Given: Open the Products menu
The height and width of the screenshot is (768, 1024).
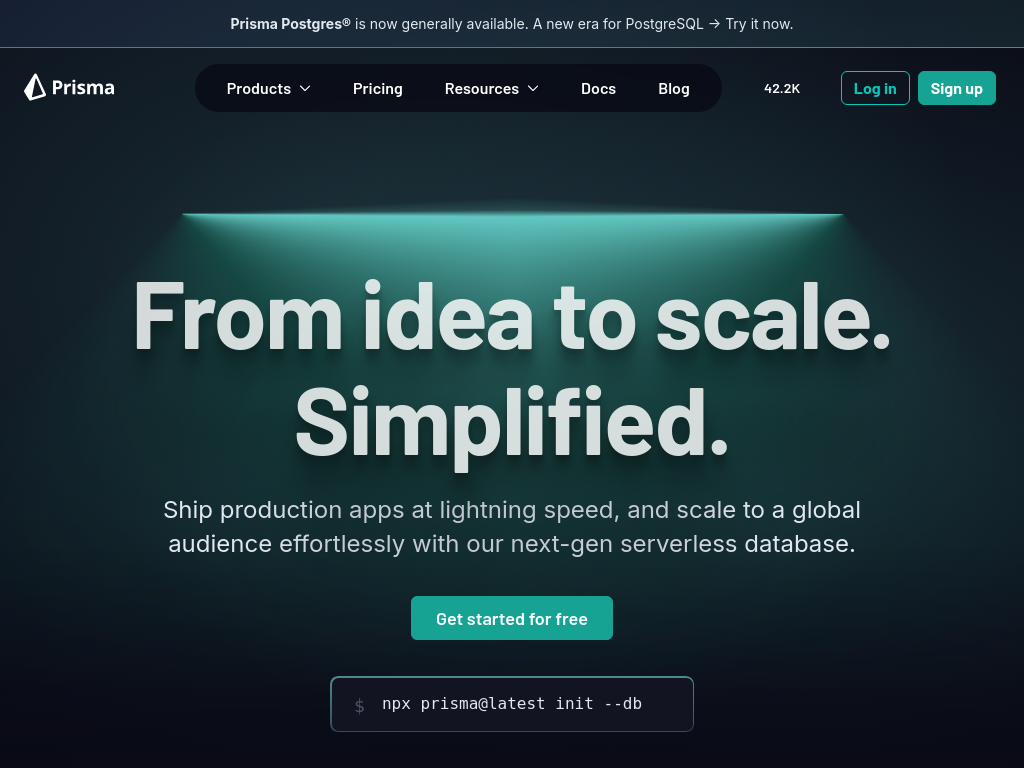Looking at the screenshot, I should point(258,89).
